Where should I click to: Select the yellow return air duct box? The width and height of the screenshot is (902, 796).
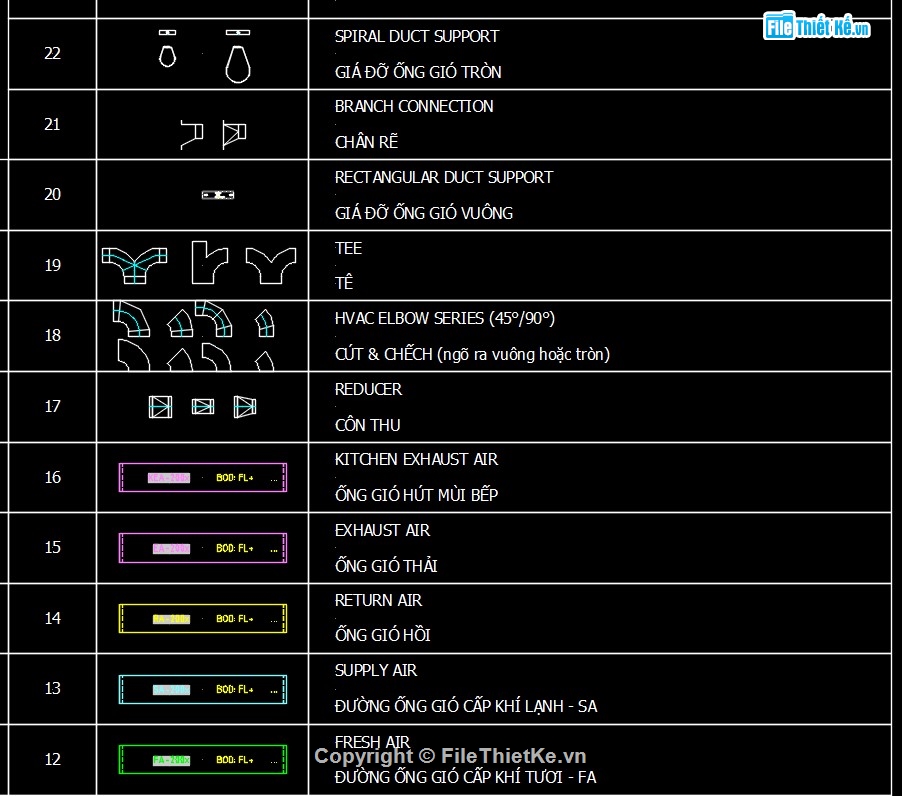203,619
